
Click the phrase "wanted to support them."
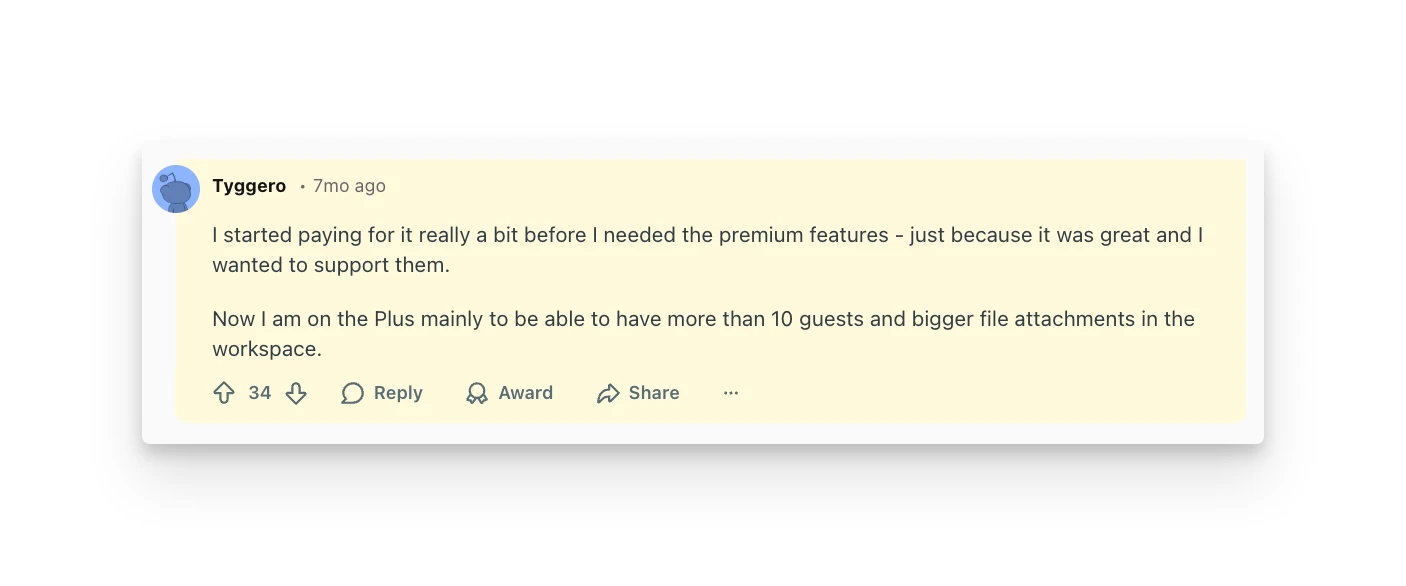pyautogui.click(x=331, y=265)
